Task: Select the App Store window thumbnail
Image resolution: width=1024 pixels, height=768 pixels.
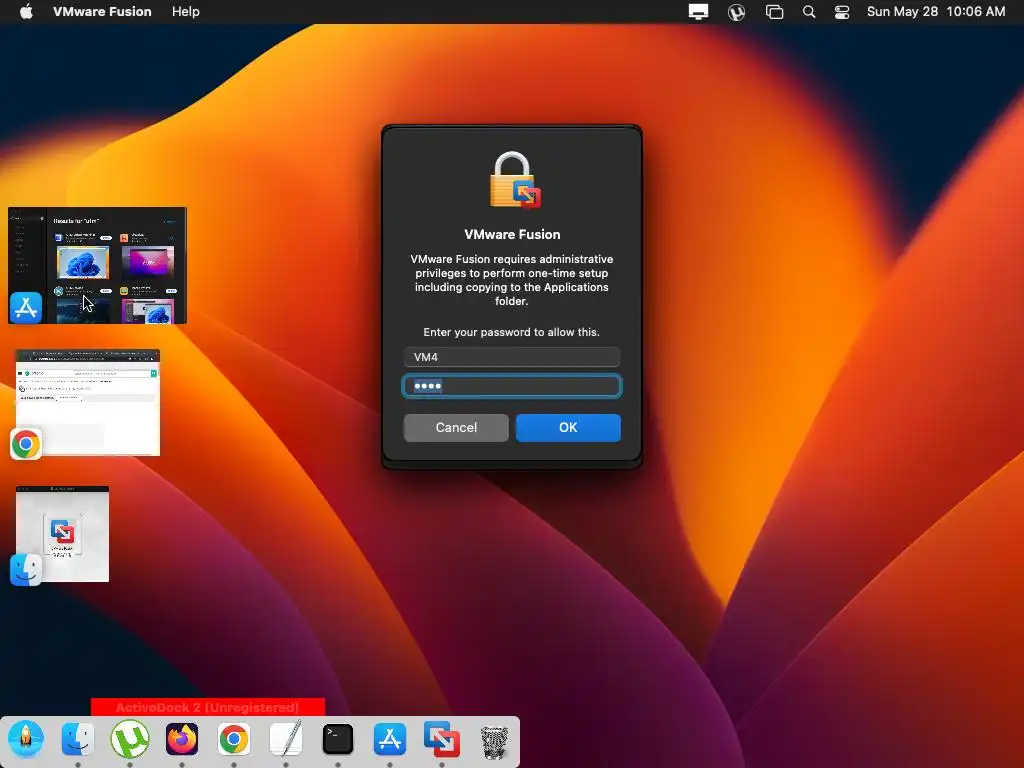Action: 98,265
